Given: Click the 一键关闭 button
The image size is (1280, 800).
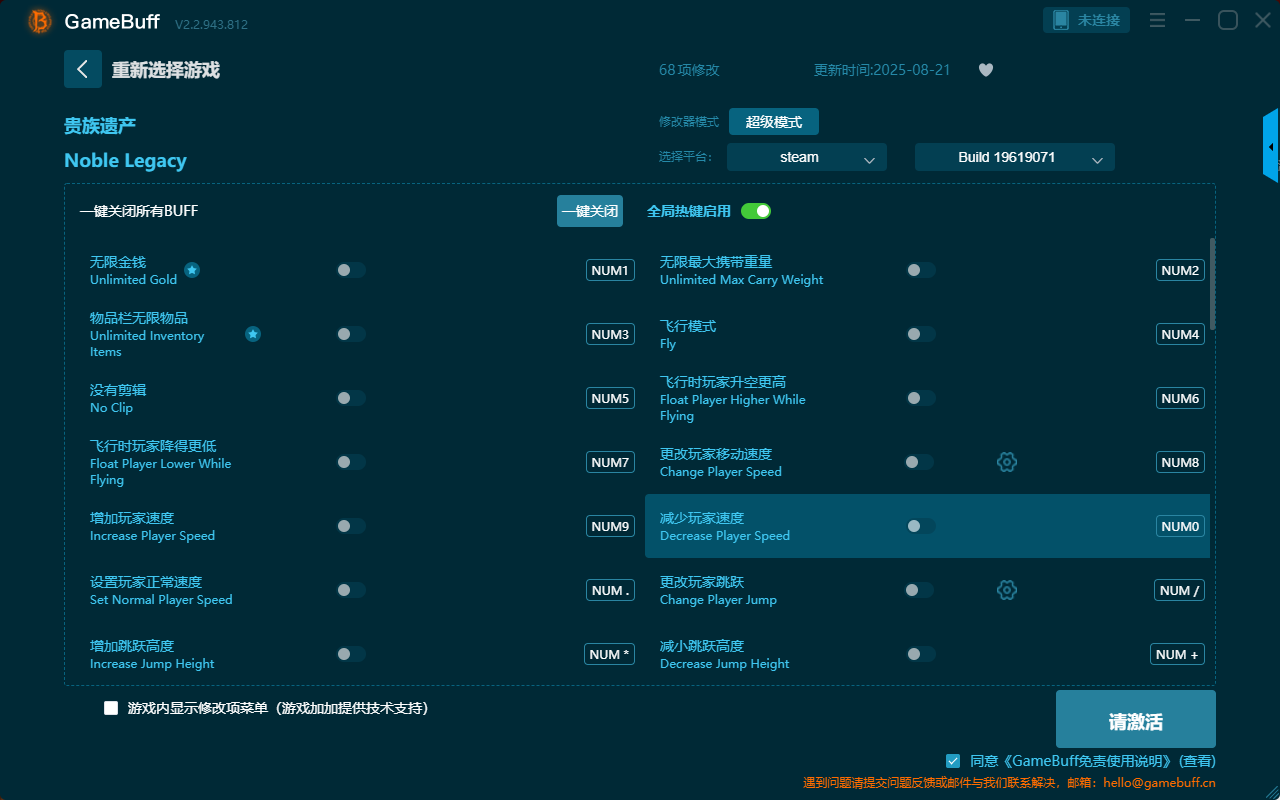Looking at the screenshot, I should pos(590,211).
